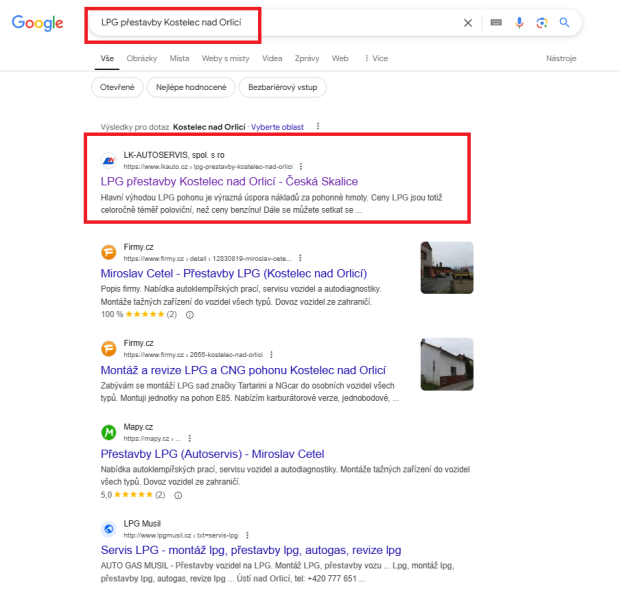Apply the Nejlépe hodnocené filter chip
Image resolution: width=619 pixels, height=600 pixels.
pyautogui.click(x=191, y=87)
